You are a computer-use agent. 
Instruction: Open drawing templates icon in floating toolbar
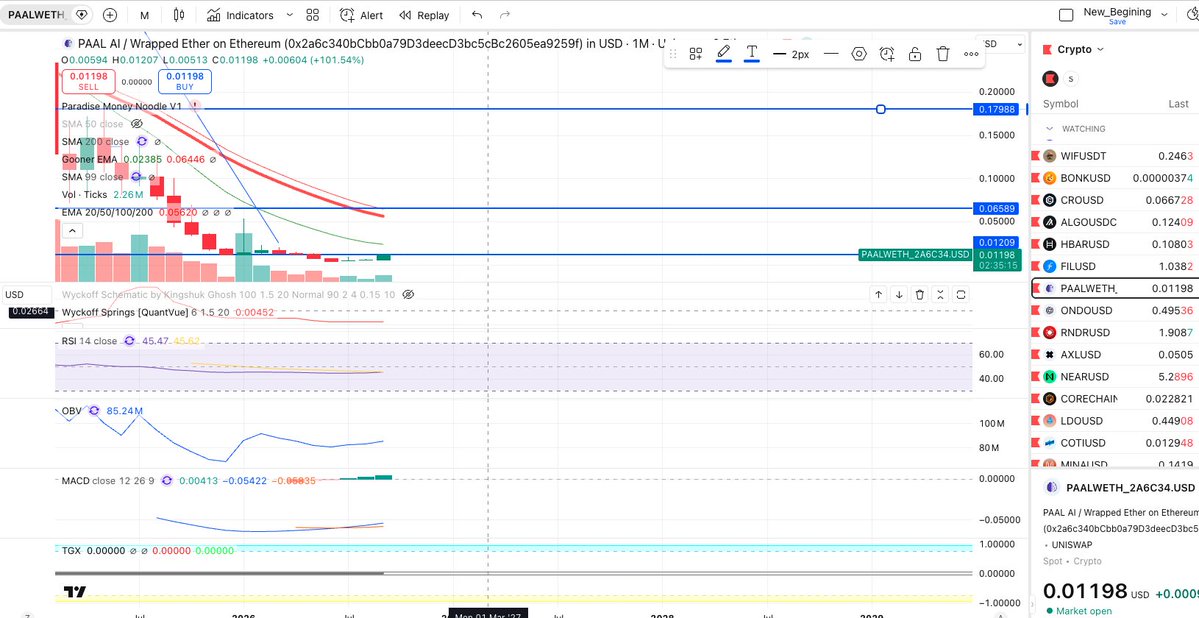tap(695, 54)
